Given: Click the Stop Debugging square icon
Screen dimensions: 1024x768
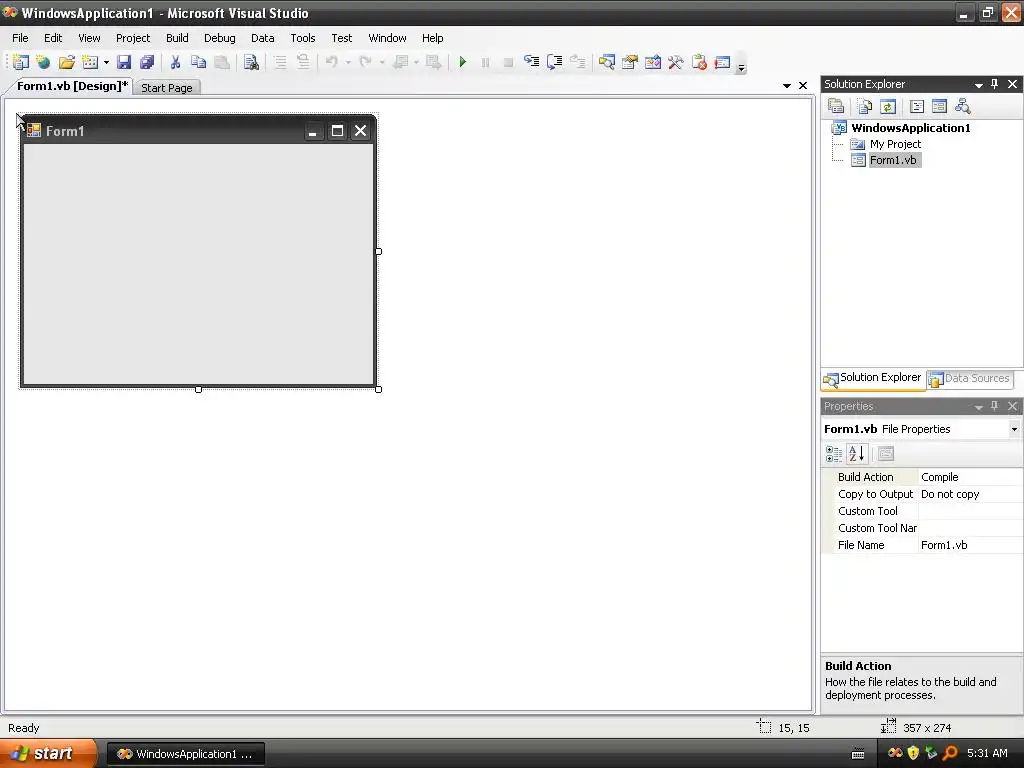Looking at the screenshot, I should pos(508,62).
